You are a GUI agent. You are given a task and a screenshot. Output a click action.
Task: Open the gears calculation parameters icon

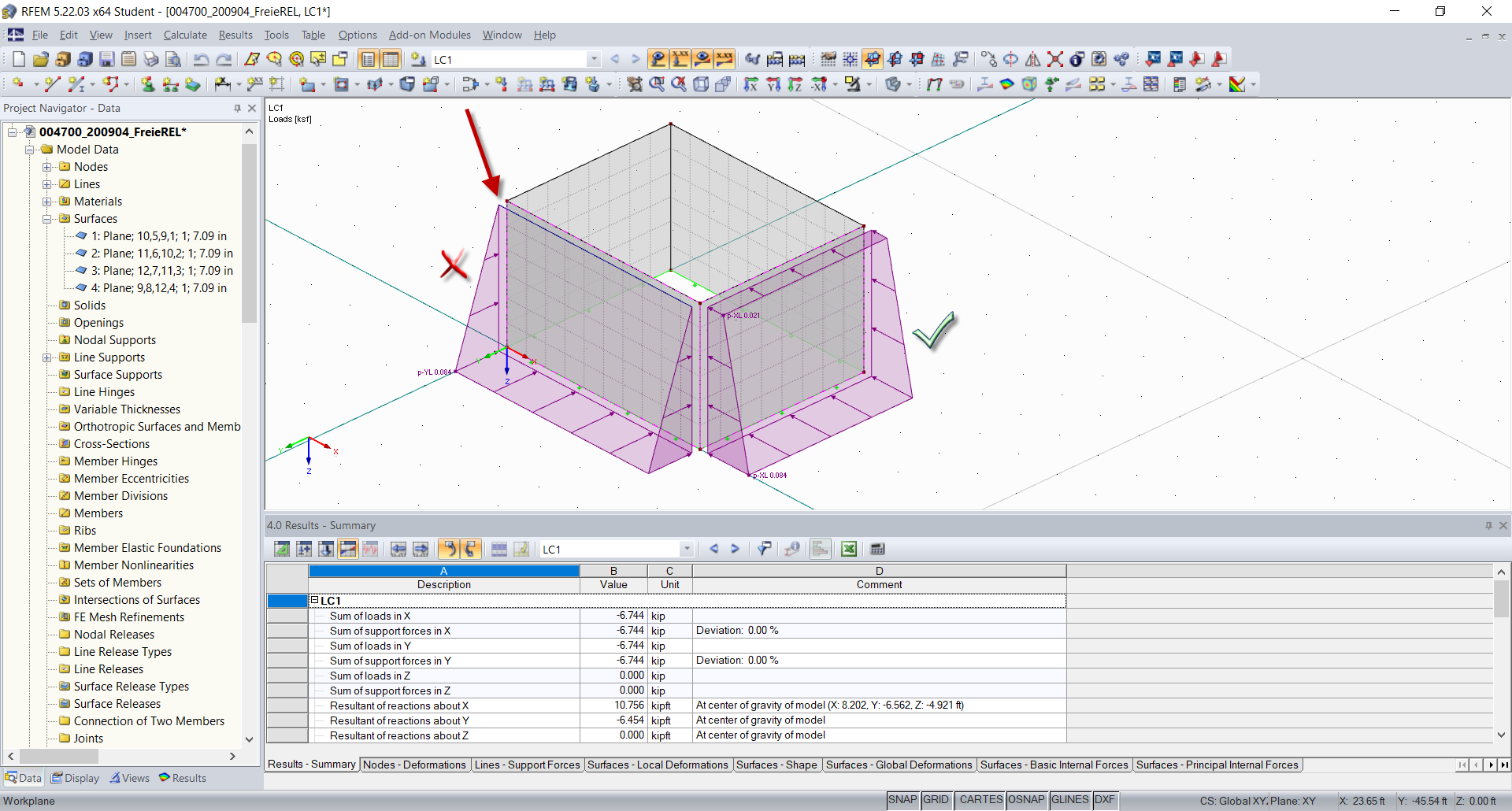(1121, 59)
